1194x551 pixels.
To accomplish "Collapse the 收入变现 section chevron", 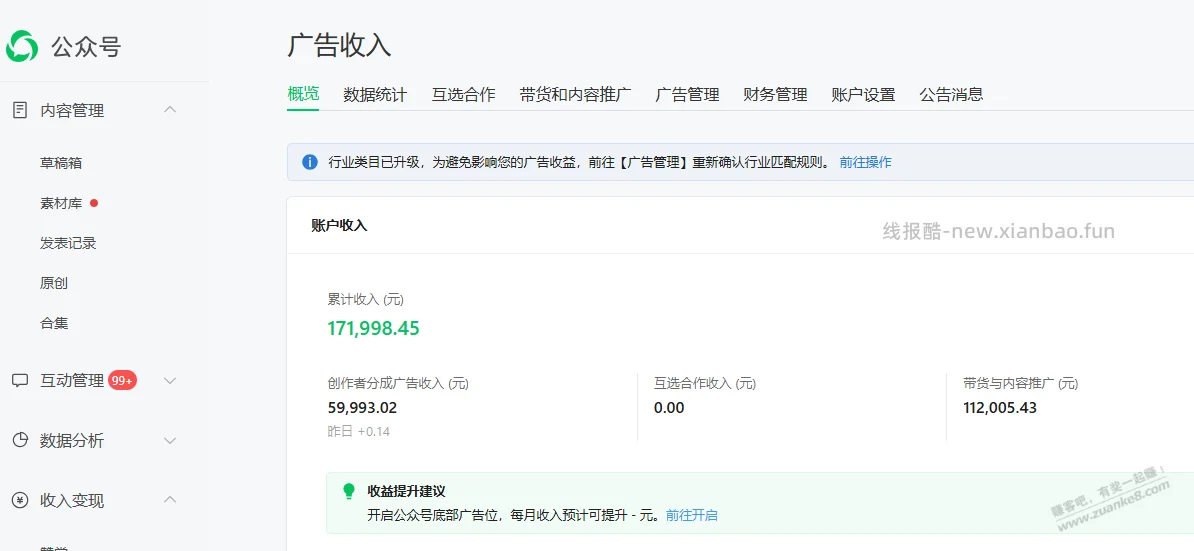I will [171, 500].
